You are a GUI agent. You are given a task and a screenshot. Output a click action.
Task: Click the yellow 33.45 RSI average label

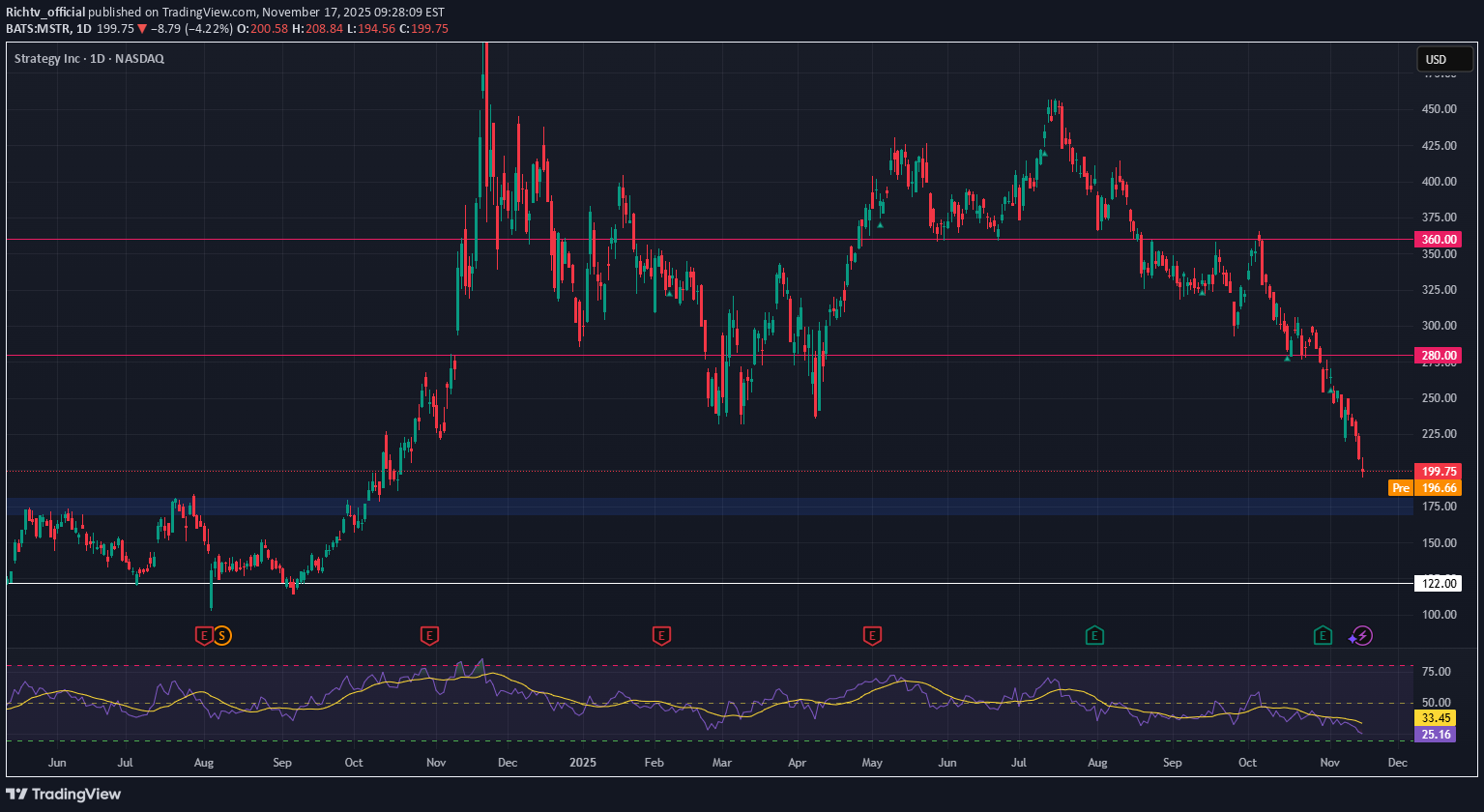(1438, 717)
